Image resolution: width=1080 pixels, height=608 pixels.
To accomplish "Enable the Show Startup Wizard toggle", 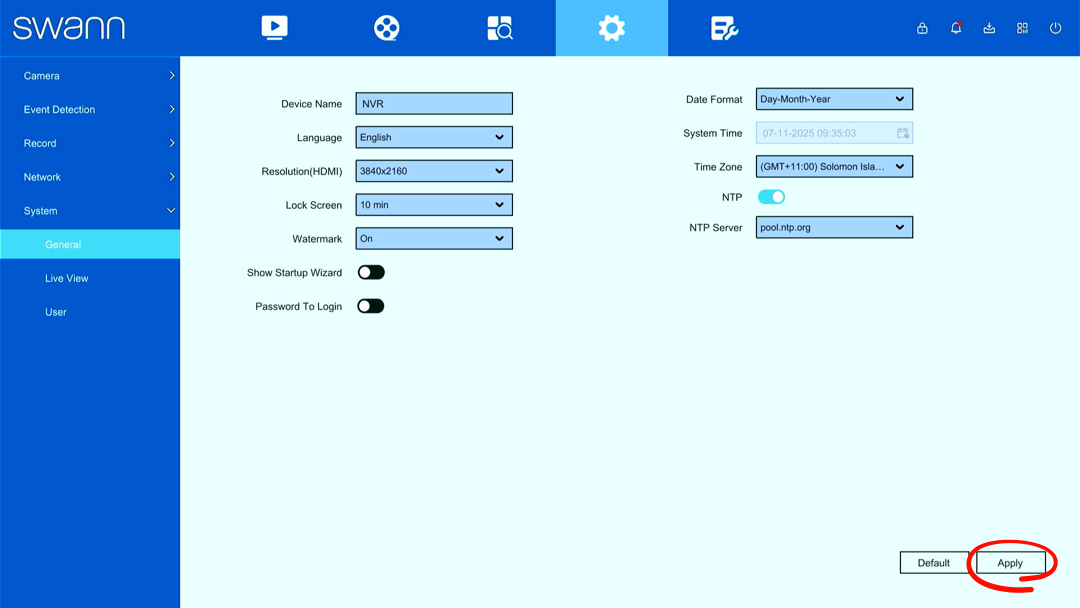I will [371, 273].
